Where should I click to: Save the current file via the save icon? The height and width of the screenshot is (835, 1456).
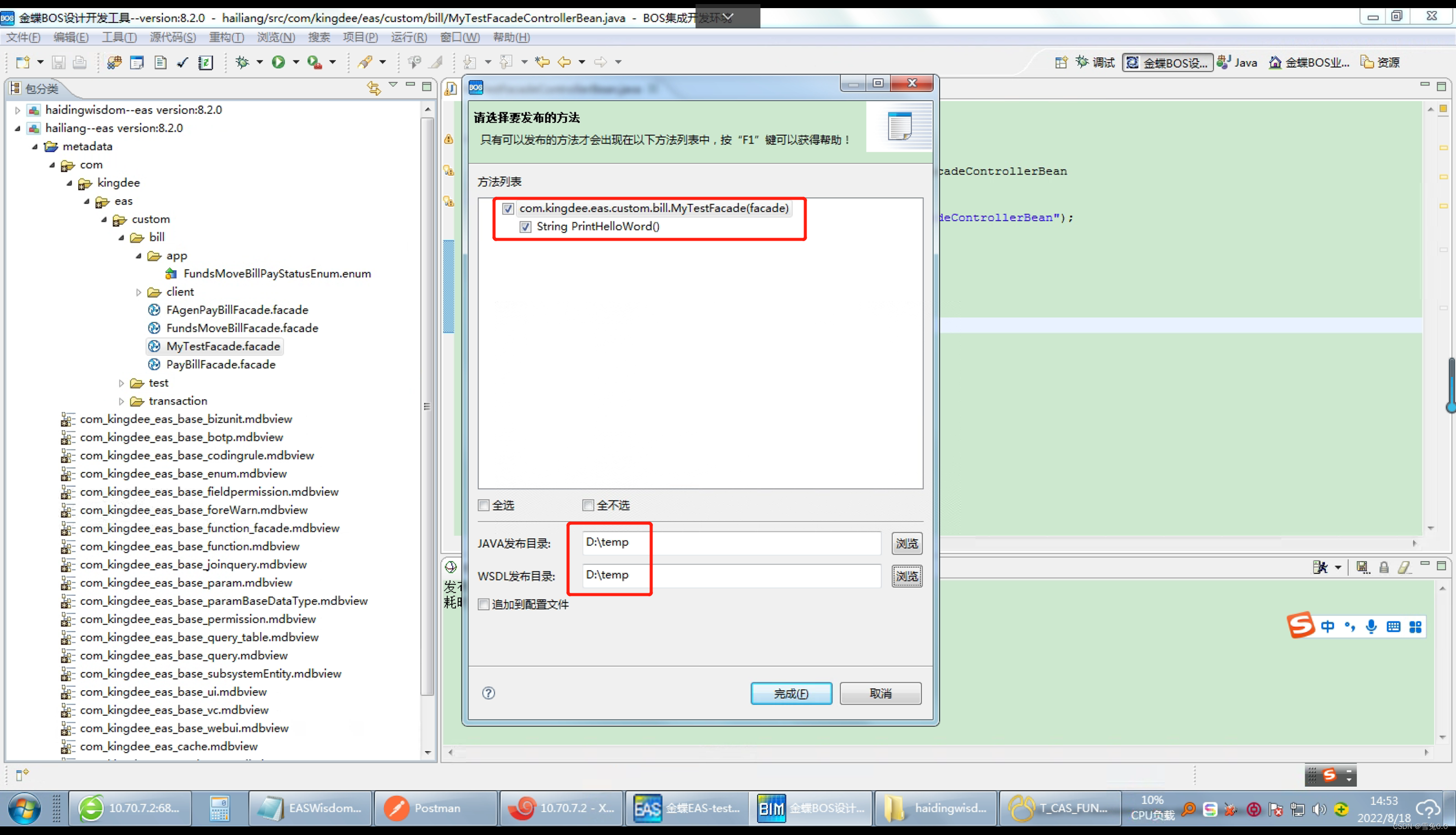[58, 62]
